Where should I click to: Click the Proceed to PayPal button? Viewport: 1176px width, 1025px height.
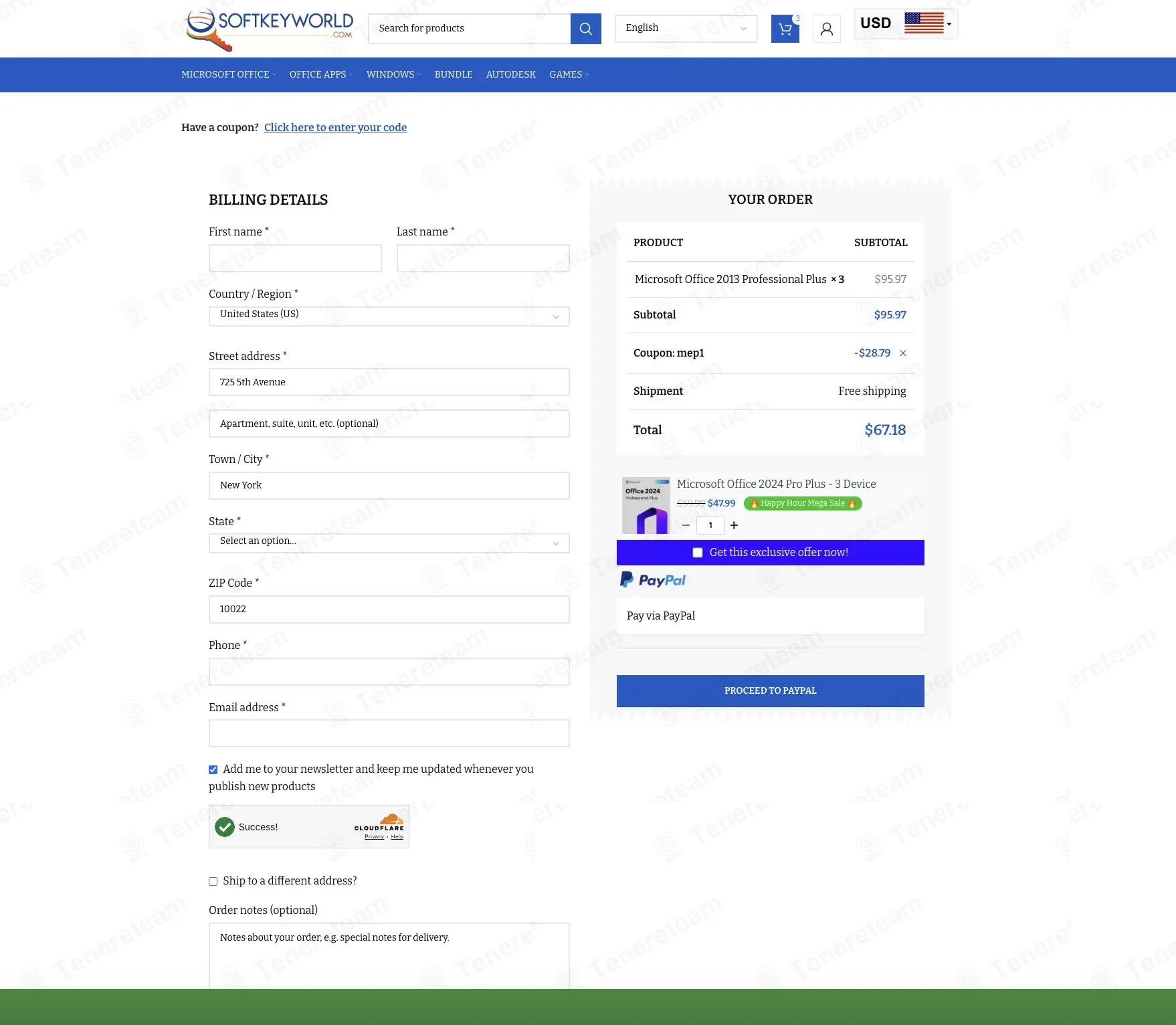[x=770, y=690]
